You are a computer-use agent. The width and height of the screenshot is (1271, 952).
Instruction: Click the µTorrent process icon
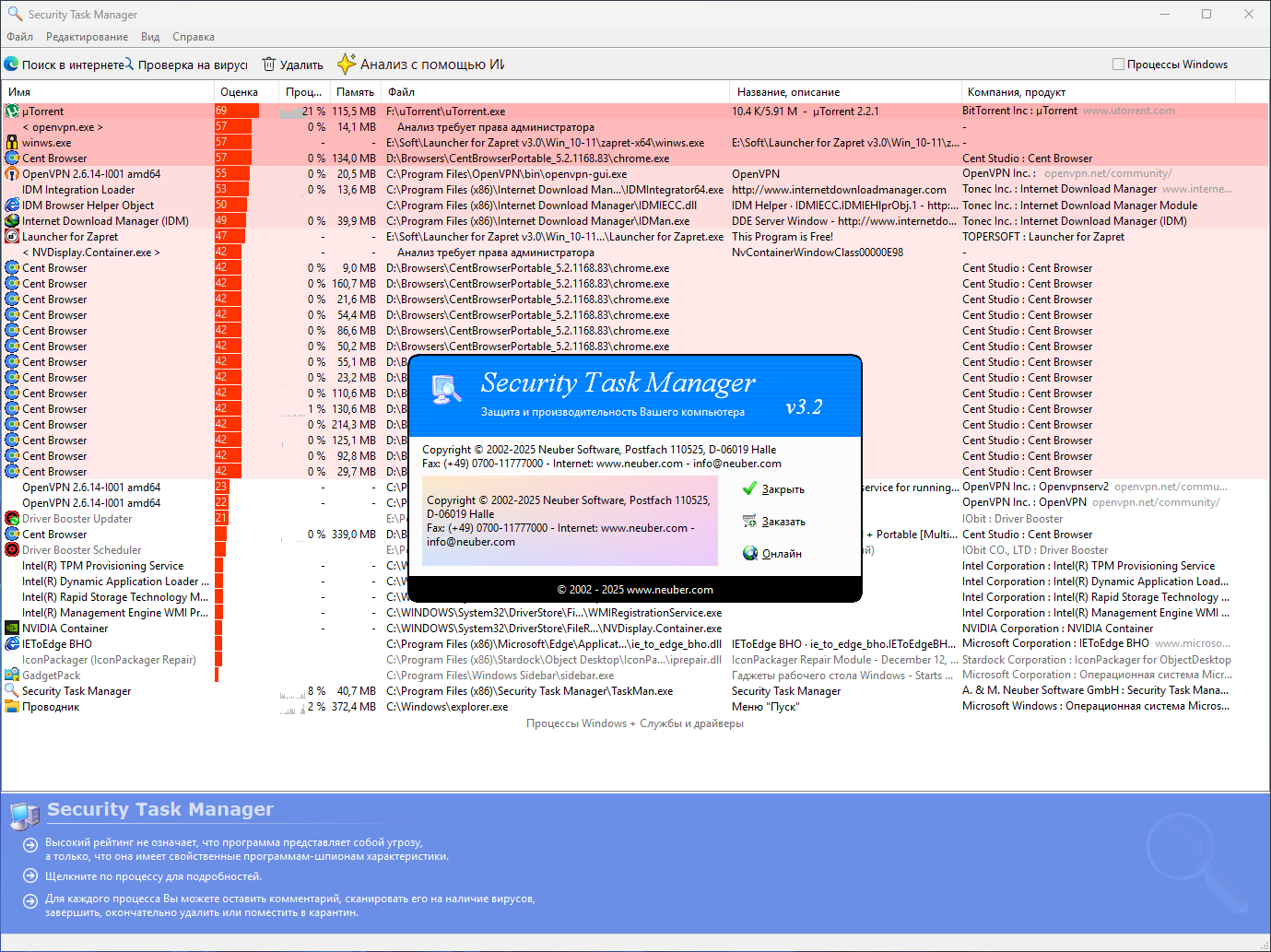pyautogui.click(x=12, y=112)
